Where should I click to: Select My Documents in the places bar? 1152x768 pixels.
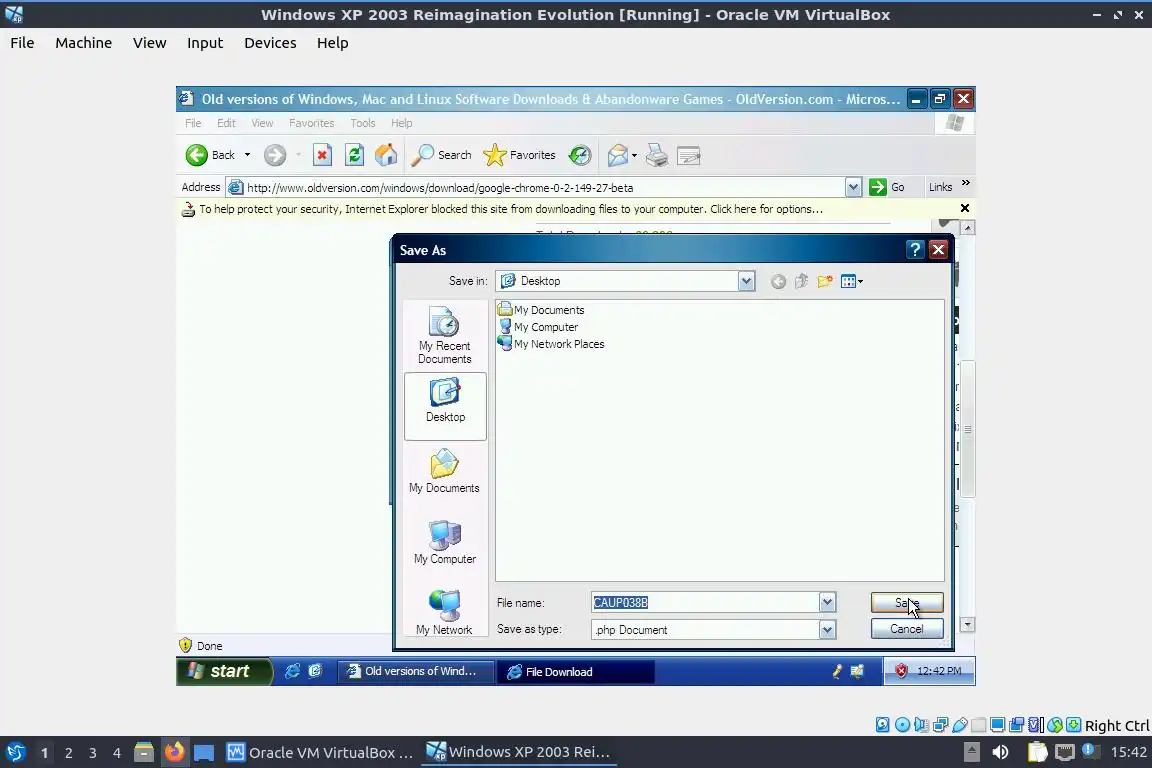tap(444, 472)
